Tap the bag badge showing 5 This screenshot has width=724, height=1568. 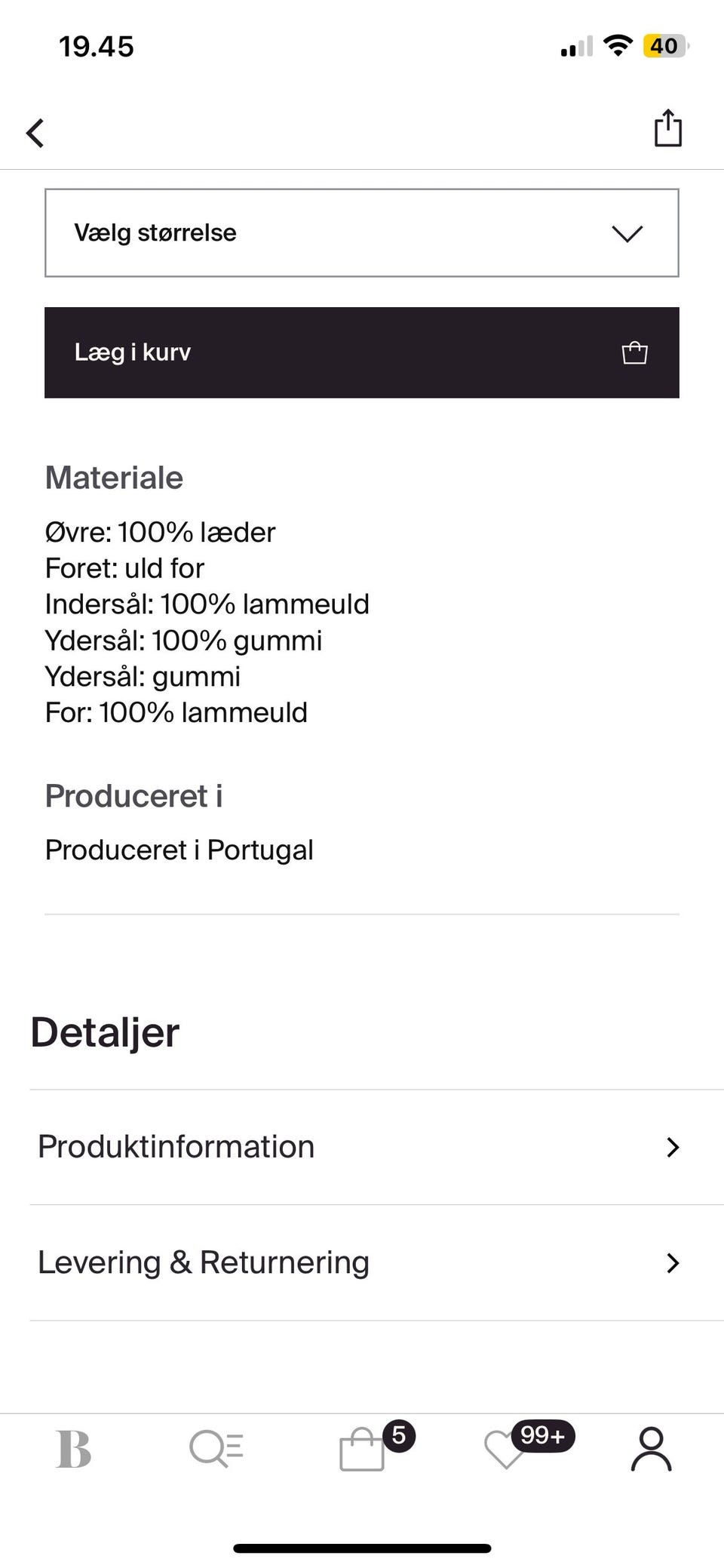399,1435
